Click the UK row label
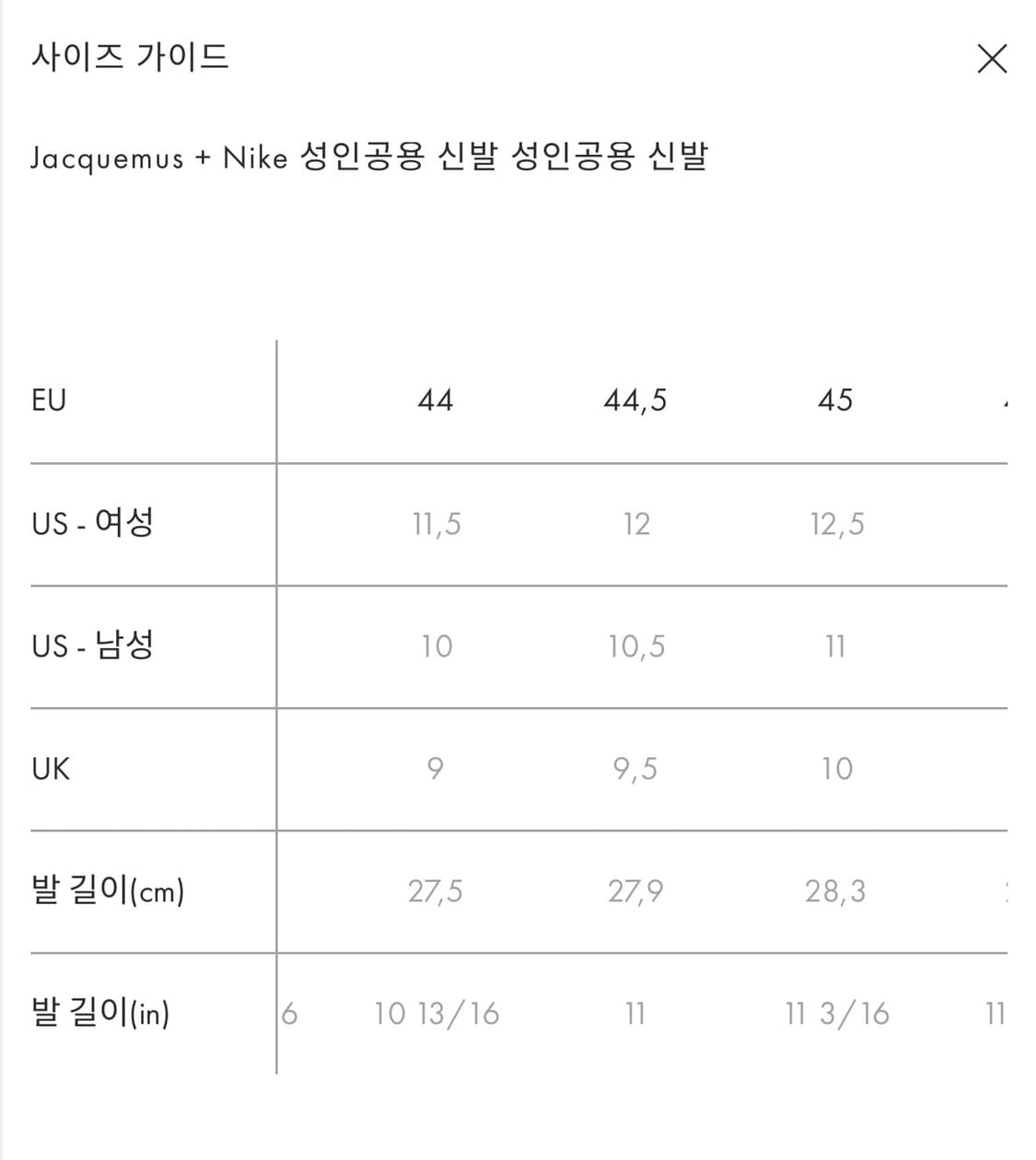Image resolution: width=1036 pixels, height=1160 pixels. 49,768
